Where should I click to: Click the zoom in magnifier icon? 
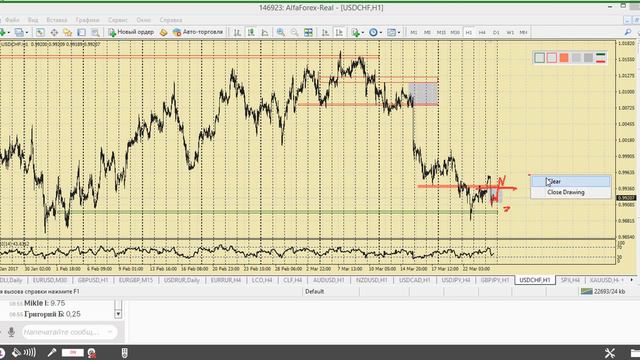click(281, 32)
